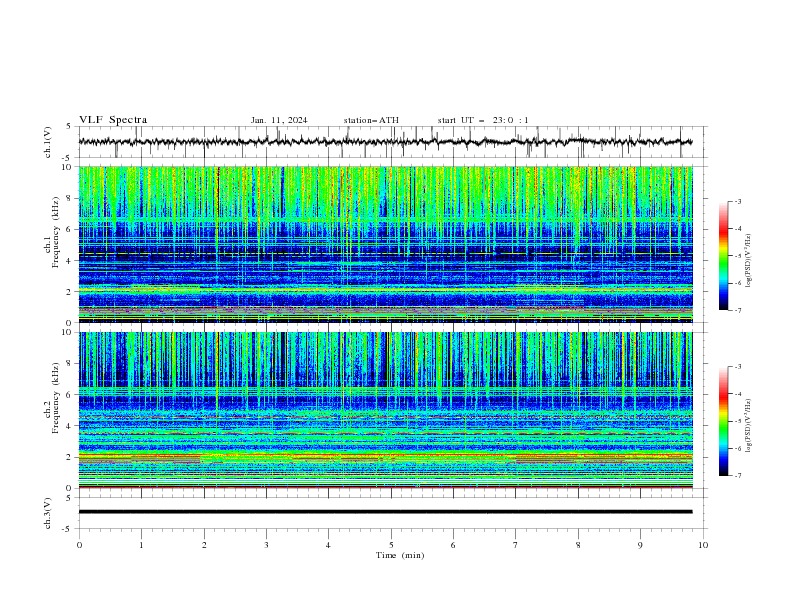Click the "VLF Spectra" title text
792x612 pixels.
(113, 120)
